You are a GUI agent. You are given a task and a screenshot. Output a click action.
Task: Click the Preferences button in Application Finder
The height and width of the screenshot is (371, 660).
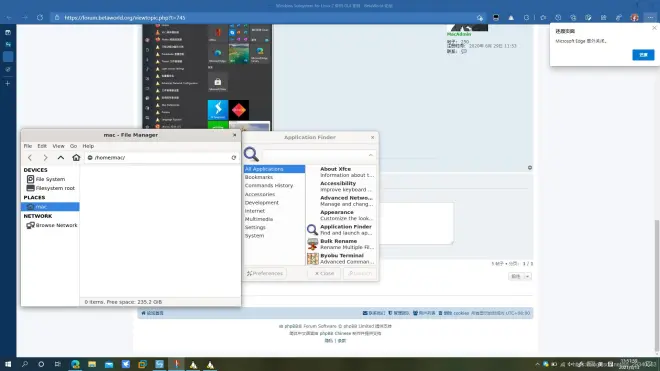tap(265, 273)
